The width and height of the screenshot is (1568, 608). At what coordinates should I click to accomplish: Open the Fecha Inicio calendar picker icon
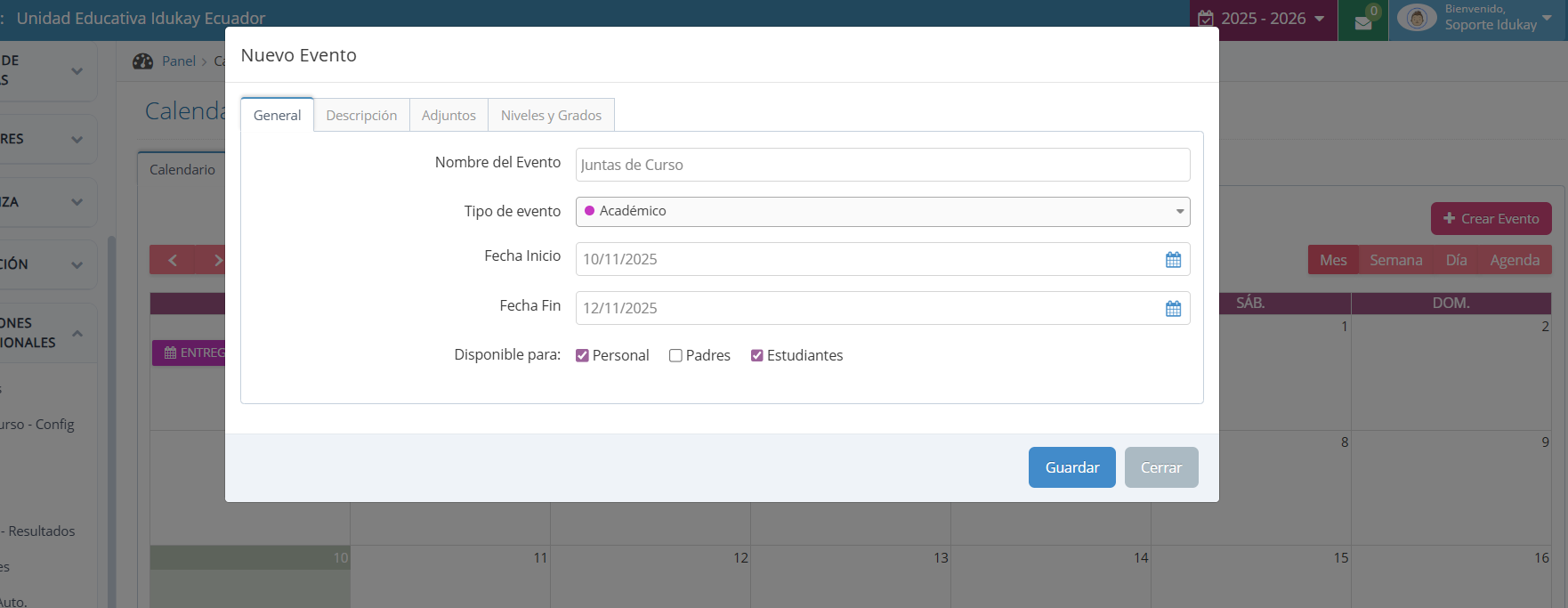click(1173, 259)
